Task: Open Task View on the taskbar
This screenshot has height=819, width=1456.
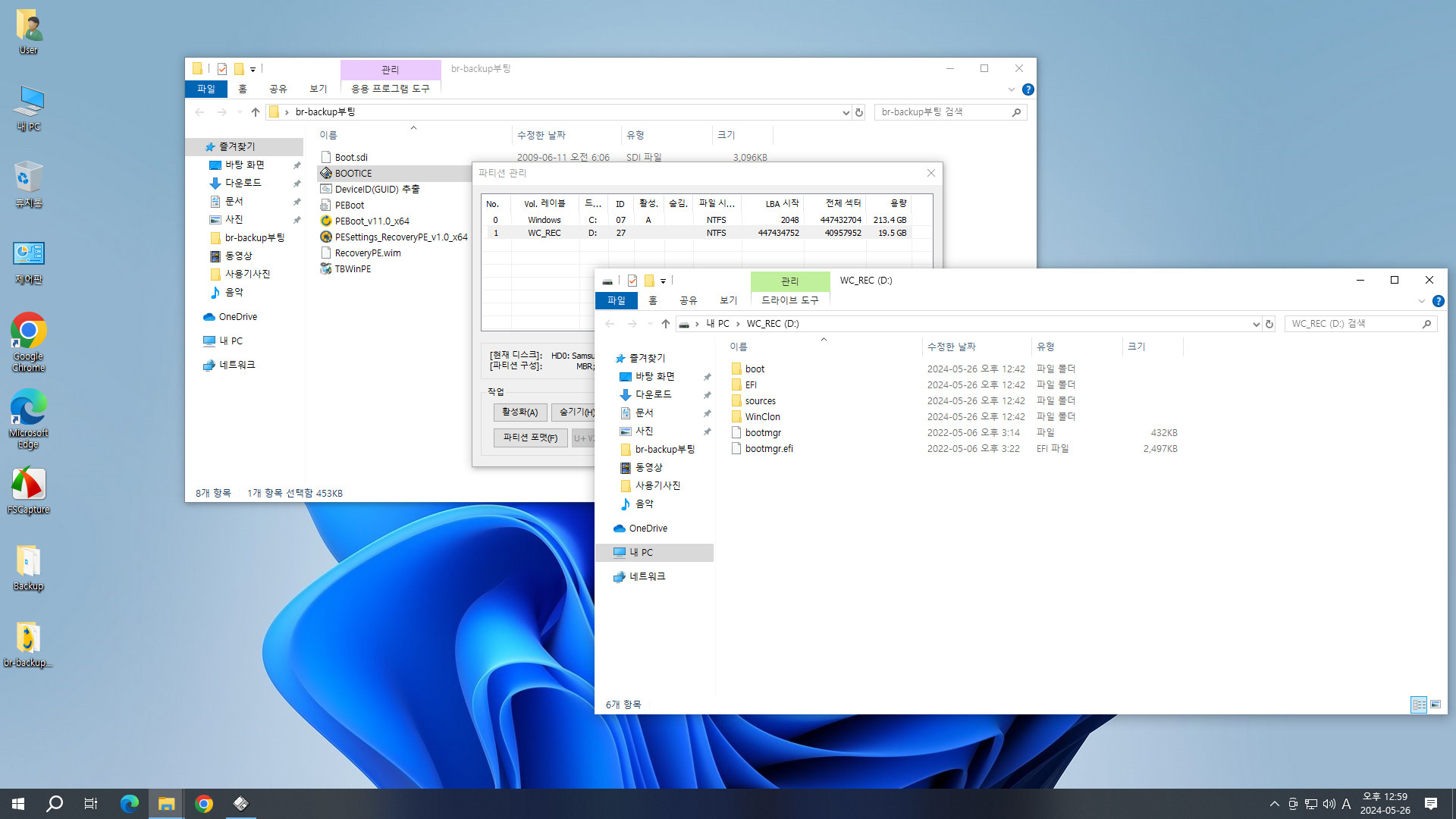Action: tap(91, 804)
